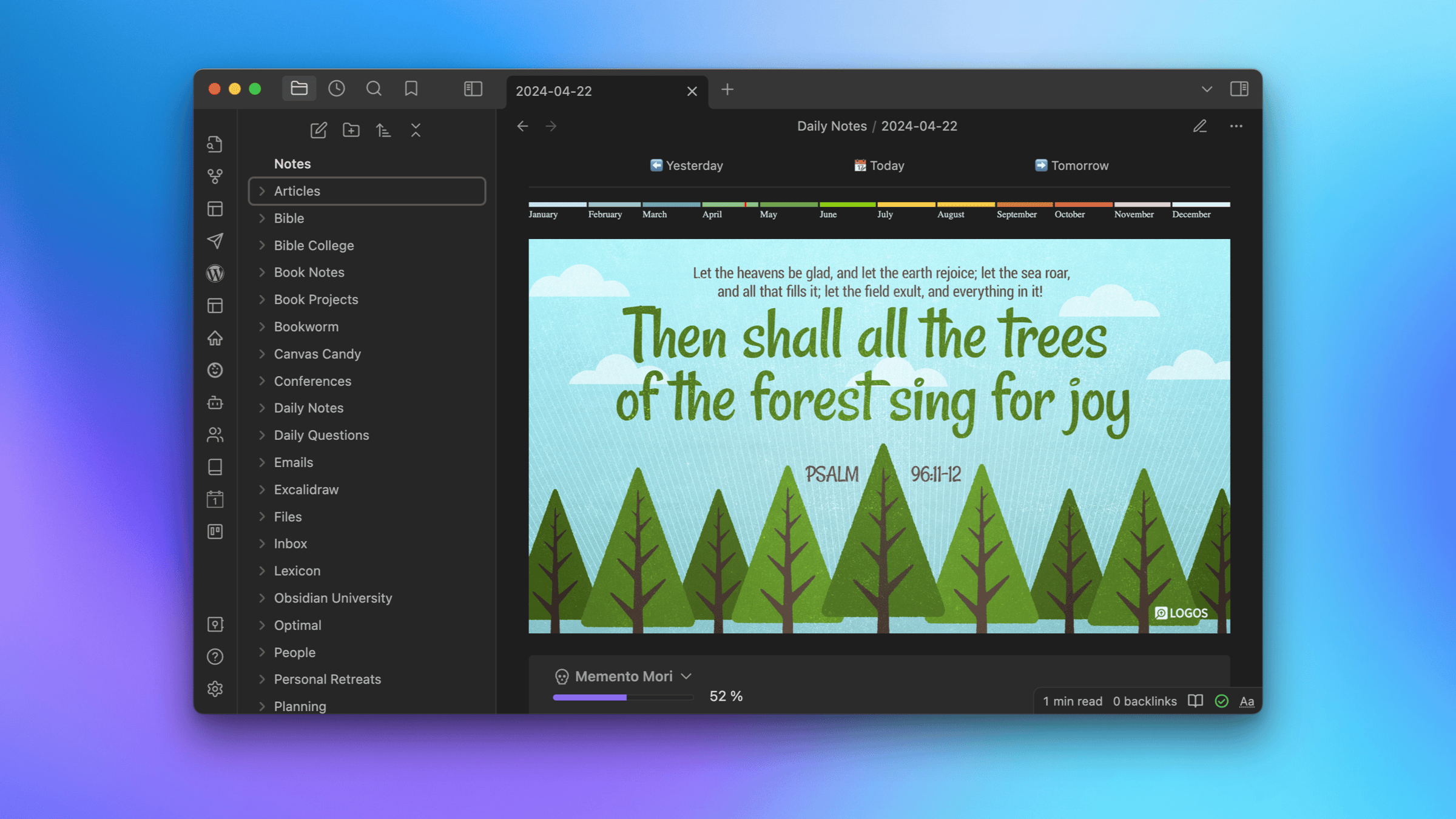Click the July segment of year bar
The height and width of the screenshot is (819, 1456).
coord(906,205)
